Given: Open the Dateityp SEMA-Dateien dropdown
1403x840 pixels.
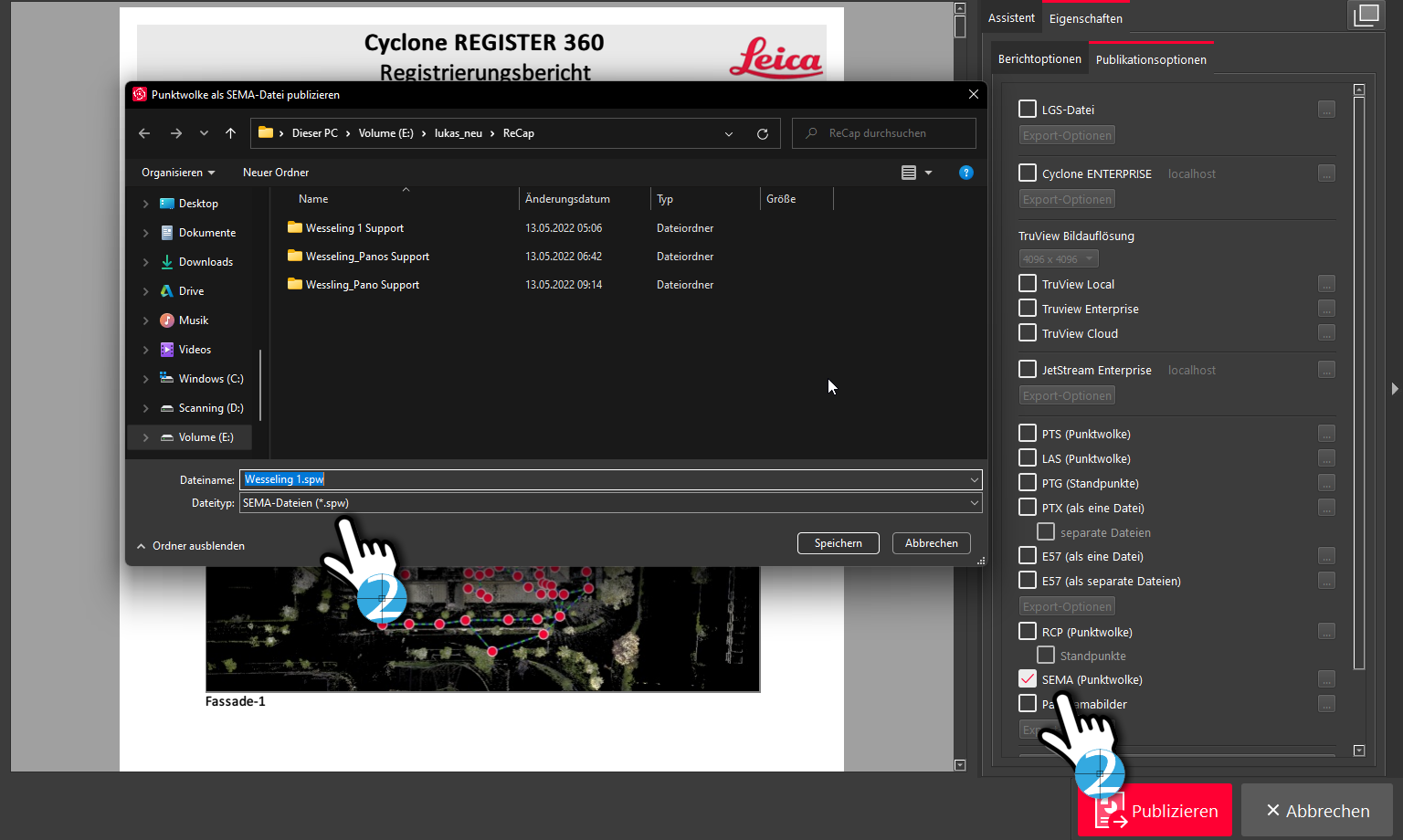Looking at the screenshot, I should [x=611, y=503].
